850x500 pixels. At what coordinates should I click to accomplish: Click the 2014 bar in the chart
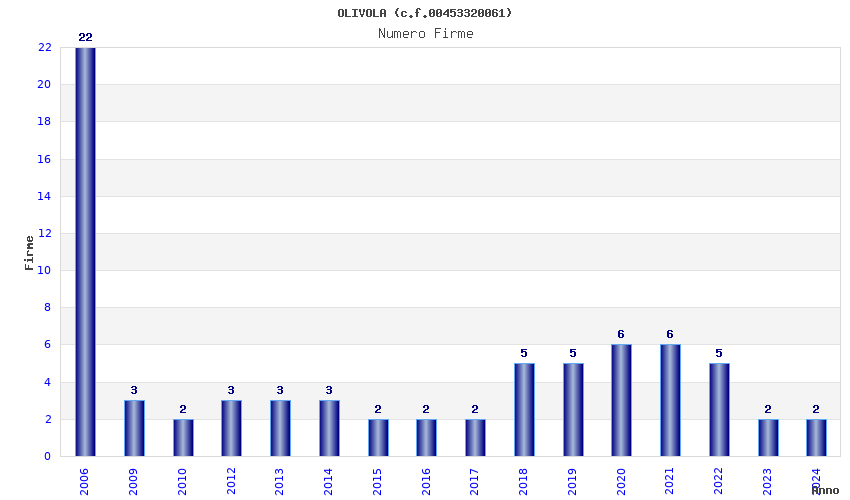pyautogui.click(x=329, y=428)
